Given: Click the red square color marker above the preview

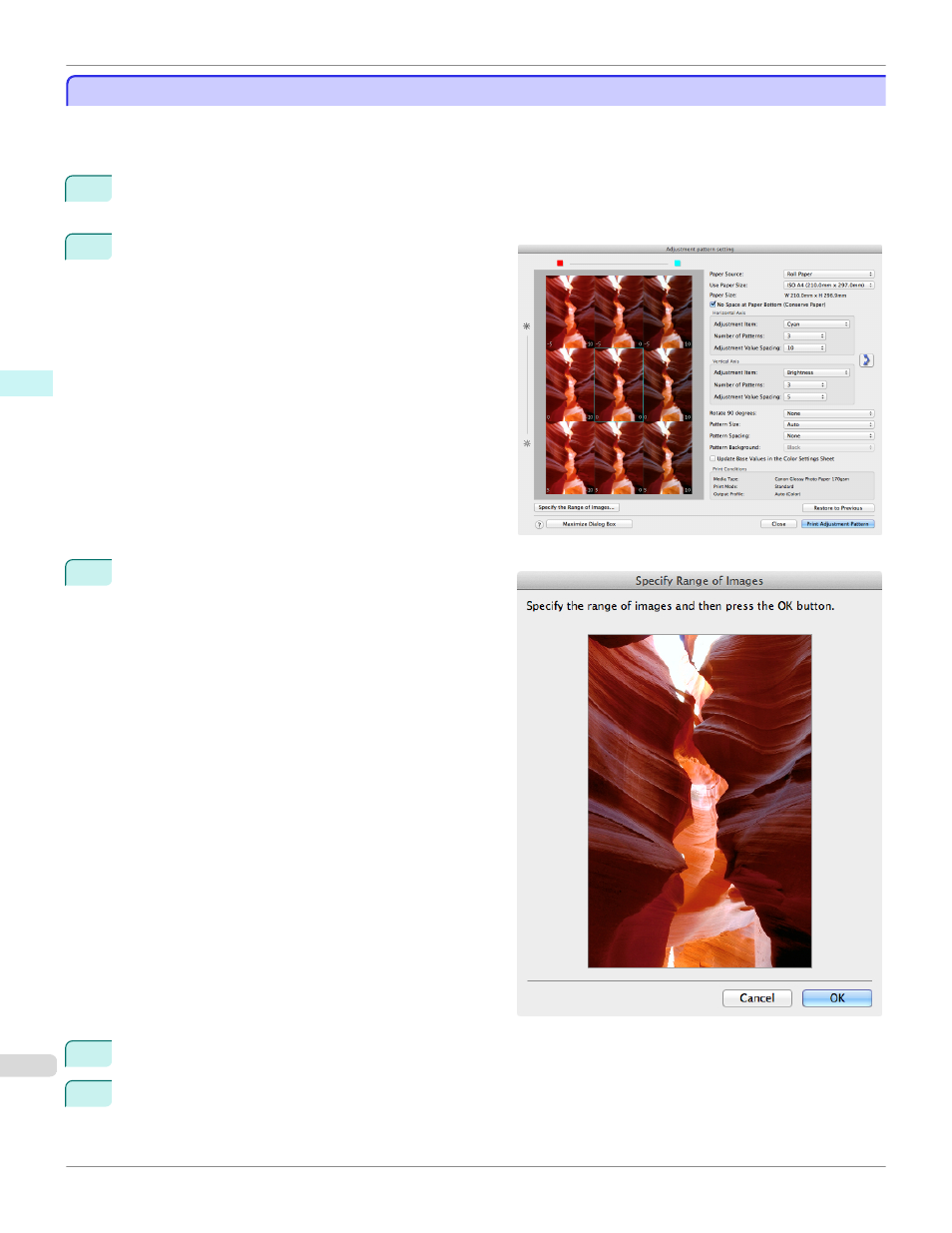Looking at the screenshot, I should [560, 264].
